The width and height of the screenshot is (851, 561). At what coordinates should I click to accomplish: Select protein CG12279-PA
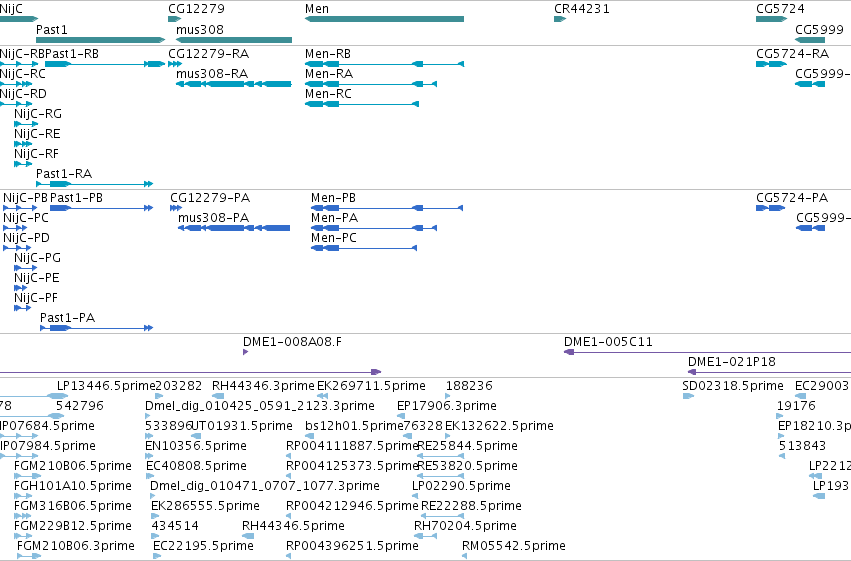click(176, 208)
